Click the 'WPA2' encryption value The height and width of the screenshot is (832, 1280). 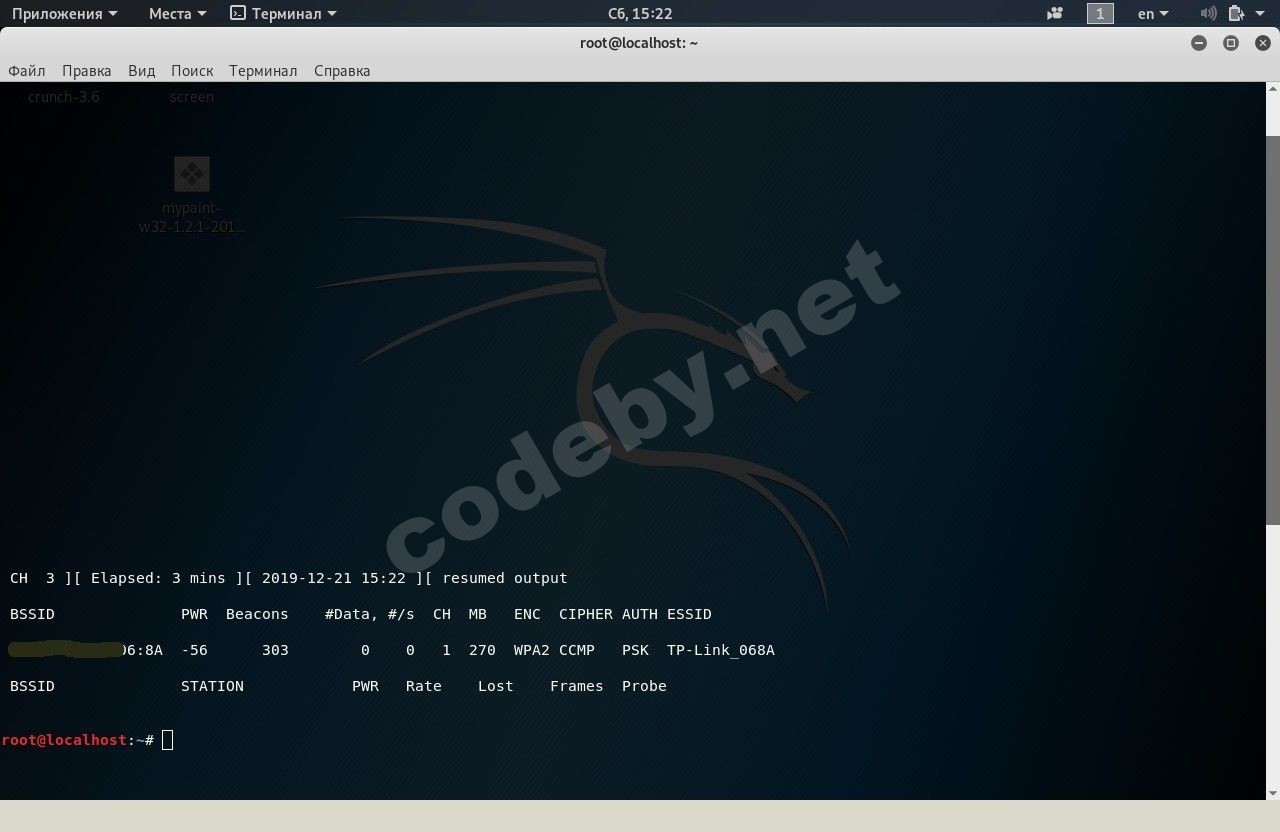pos(532,650)
